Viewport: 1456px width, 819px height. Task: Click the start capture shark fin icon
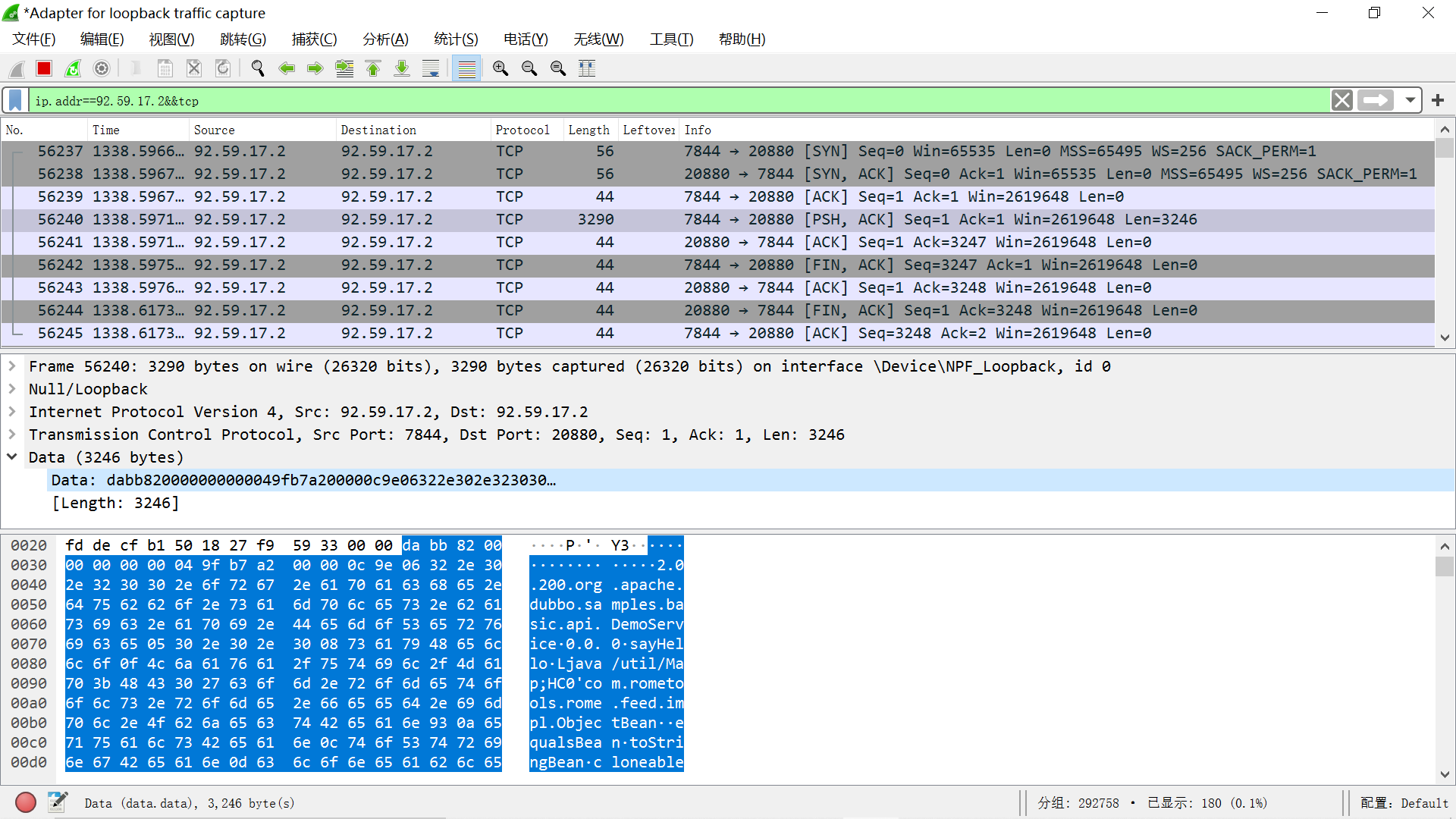coord(16,69)
